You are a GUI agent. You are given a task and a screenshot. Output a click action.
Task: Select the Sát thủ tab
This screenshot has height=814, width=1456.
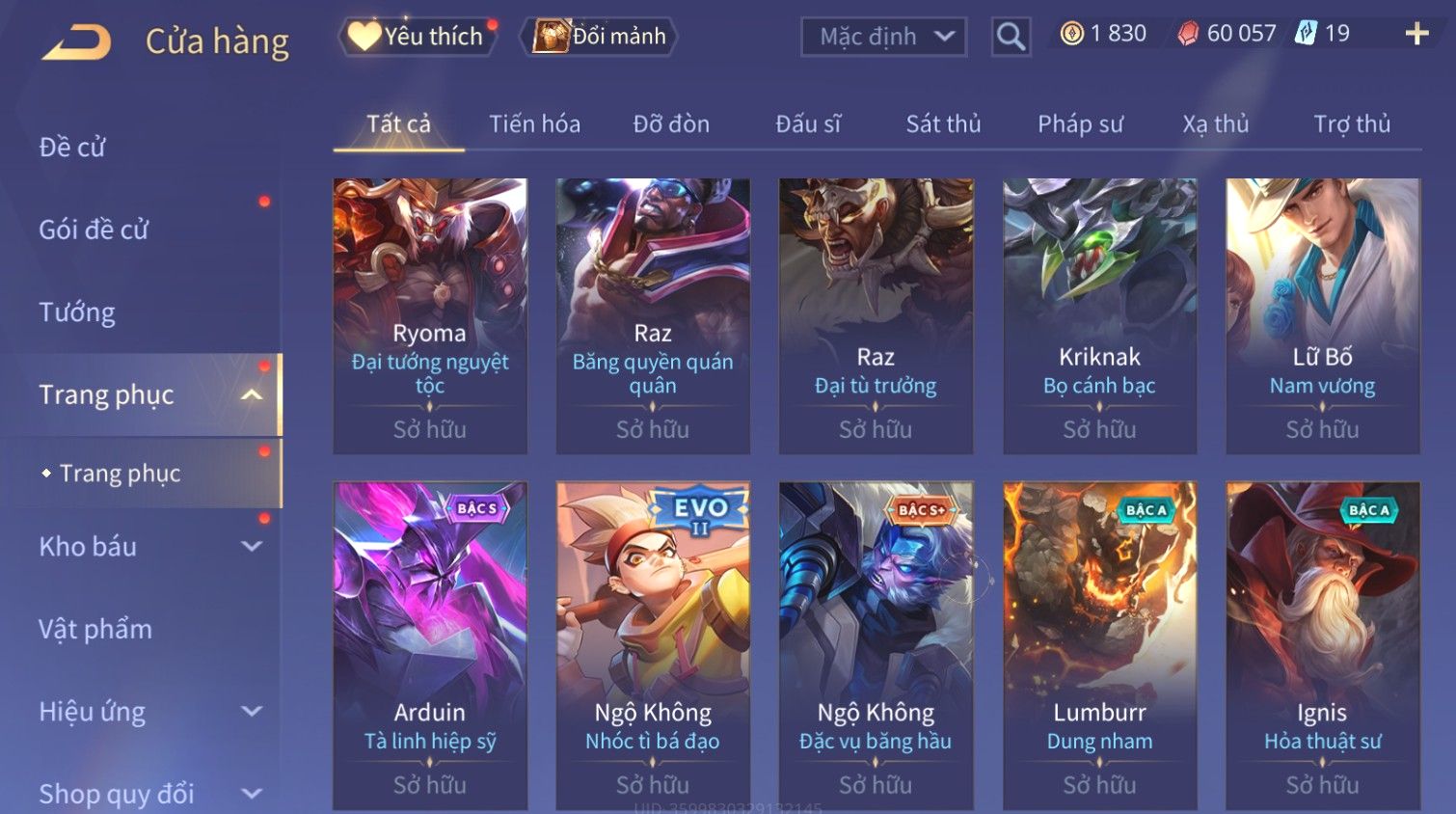943,123
